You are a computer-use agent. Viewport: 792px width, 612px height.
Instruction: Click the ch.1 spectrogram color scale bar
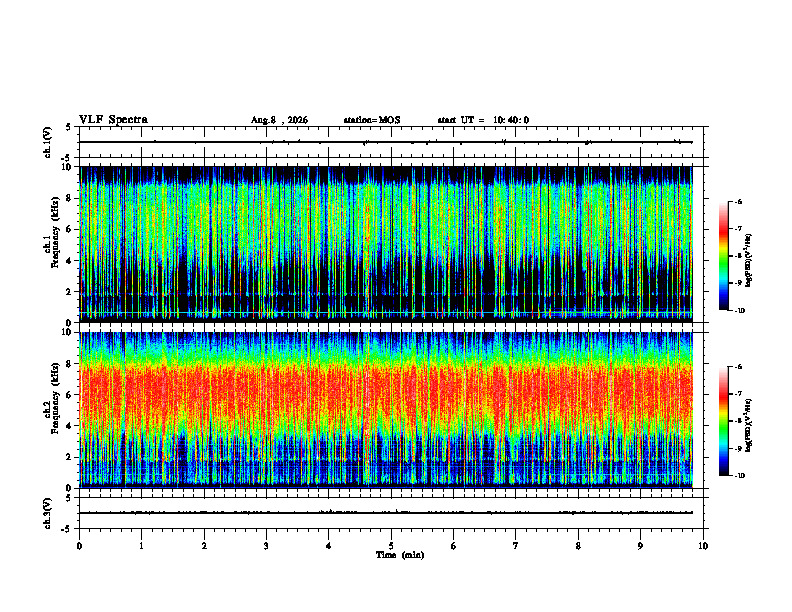tap(724, 256)
